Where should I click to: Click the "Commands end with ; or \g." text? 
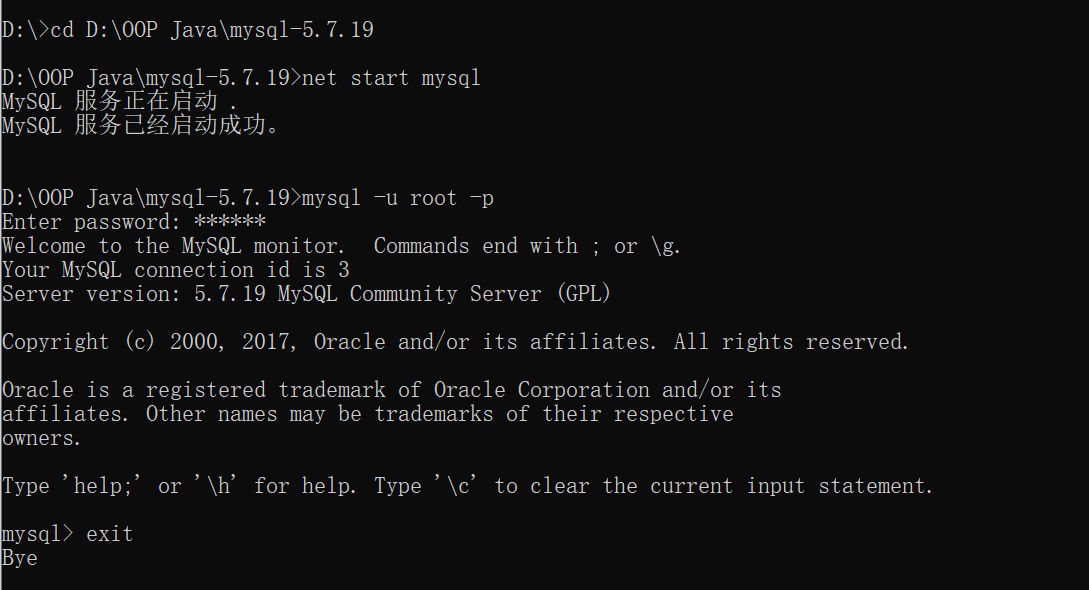coord(527,246)
